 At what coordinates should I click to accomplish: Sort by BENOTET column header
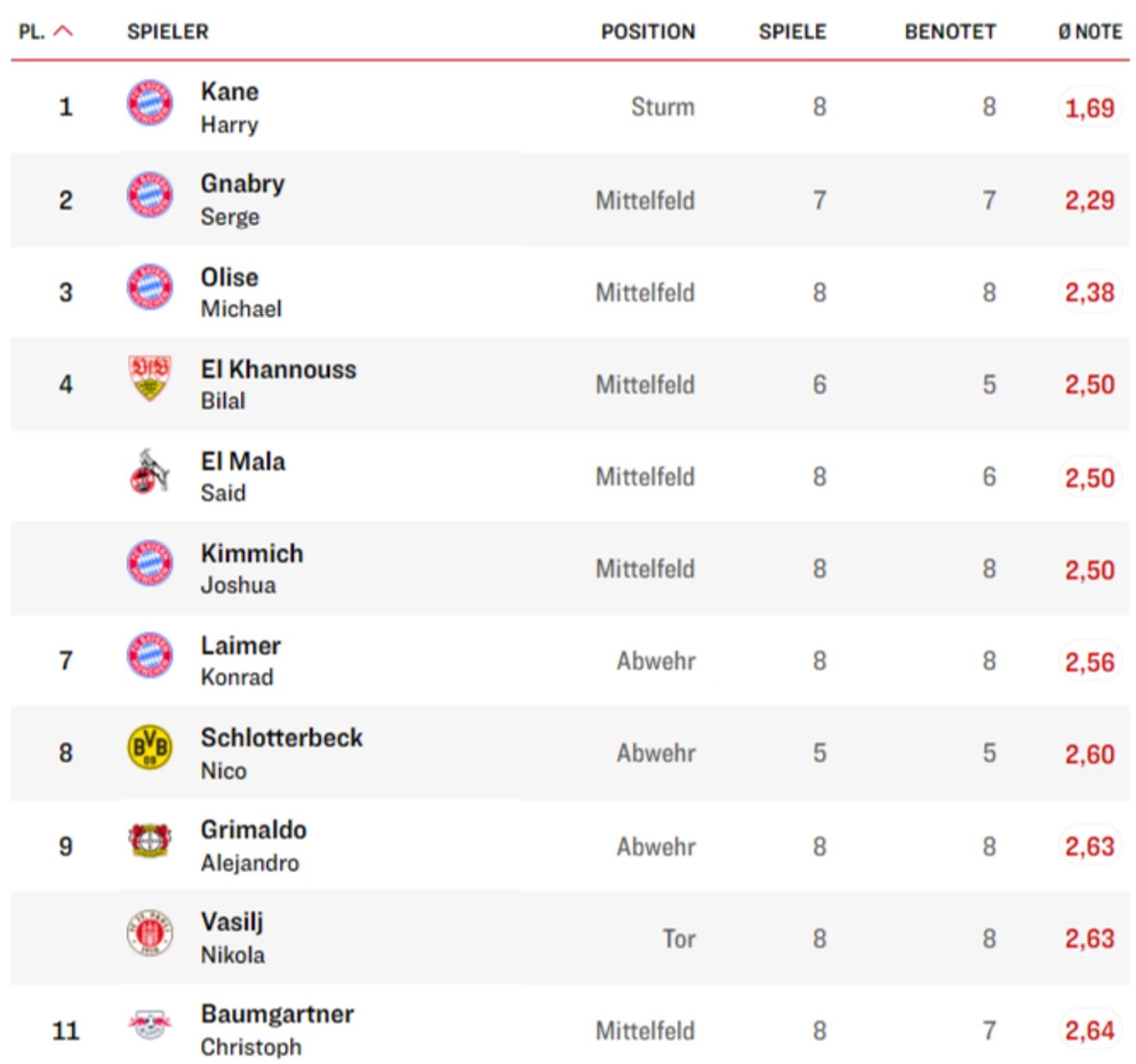pyautogui.click(x=949, y=32)
